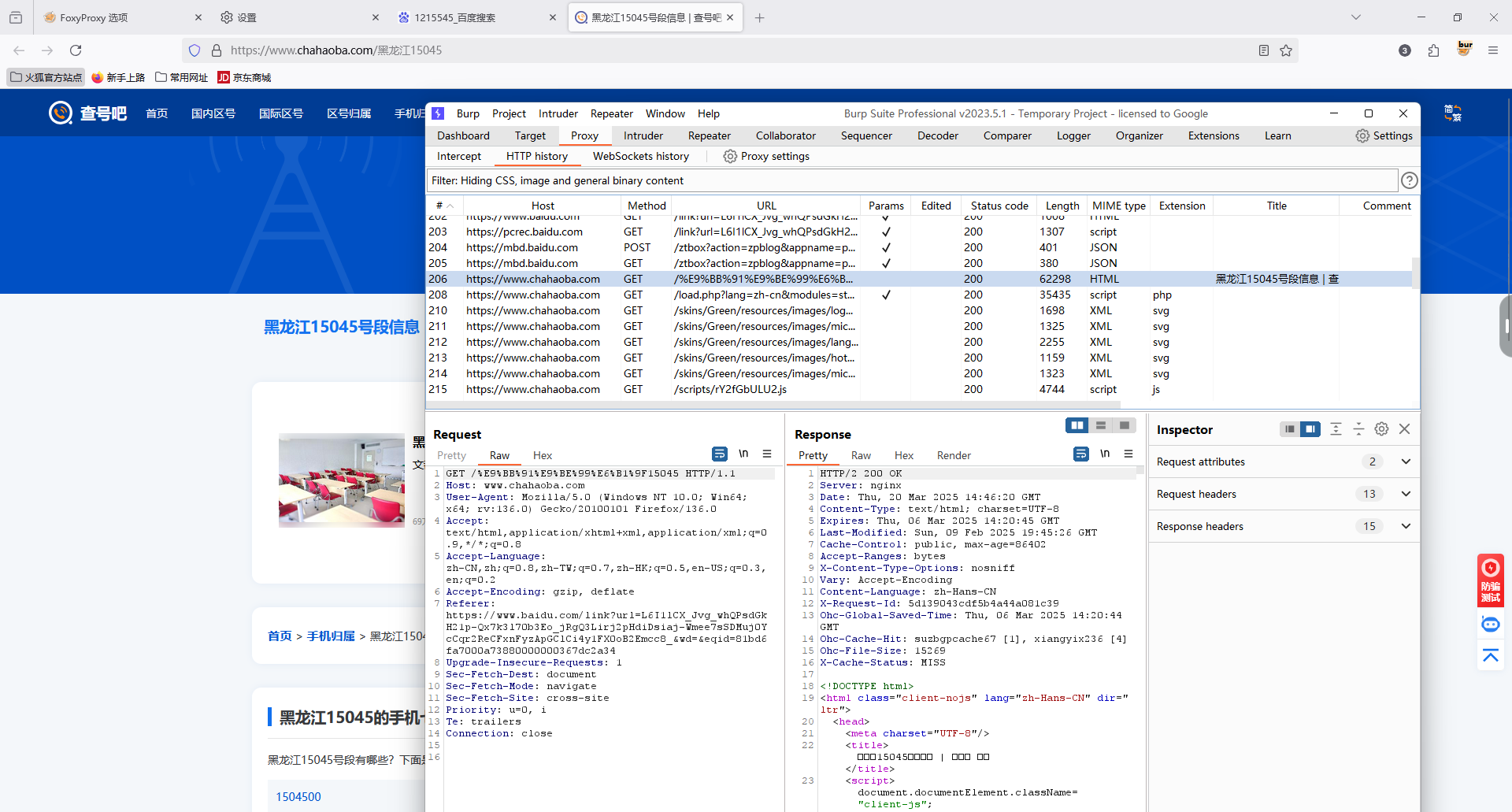The height and width of the screenshot is (812, 1512).
Task: Open Inspector settings gear
Action: pyautogui.click(x=1381, y=429)
